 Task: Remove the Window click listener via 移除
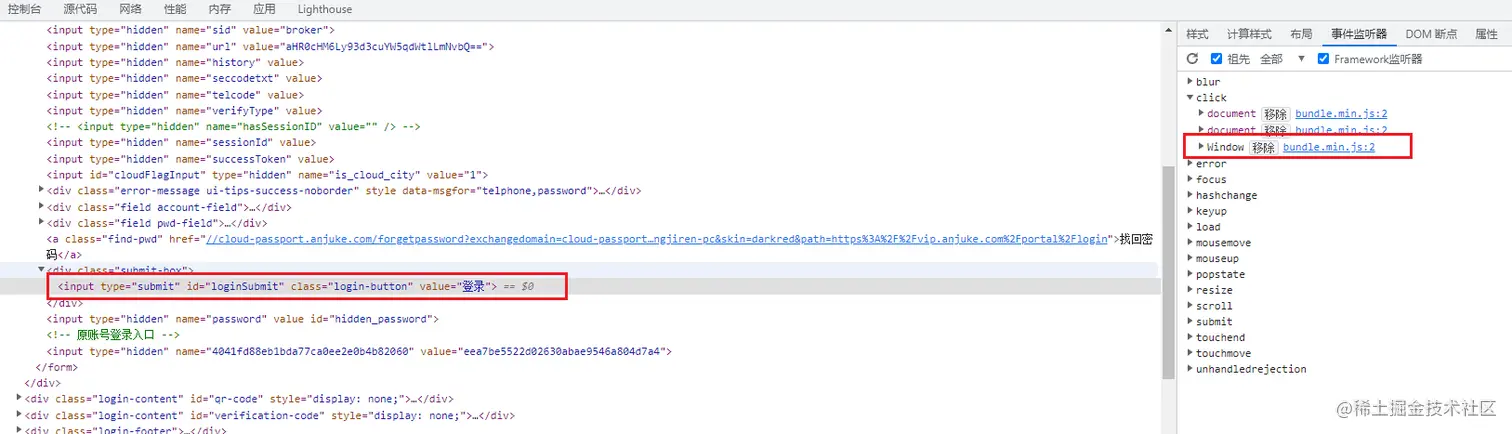1264,147
